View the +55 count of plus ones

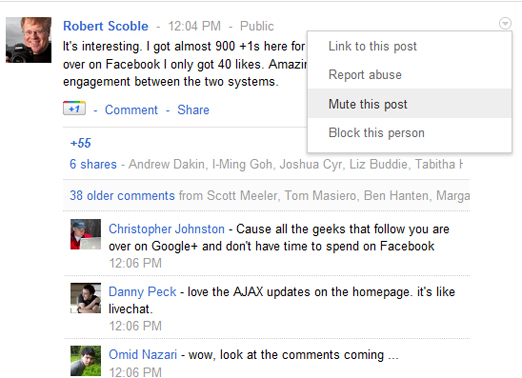pyautogui.click(x=80, y=143)
